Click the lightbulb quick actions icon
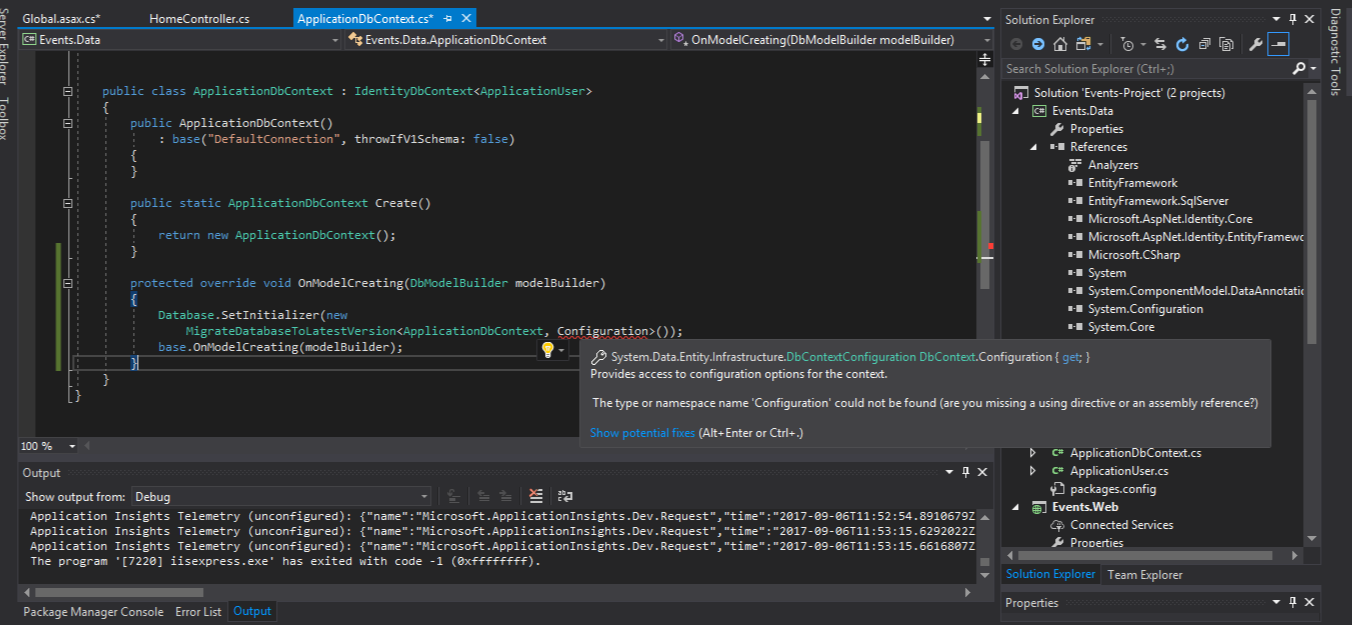 [548, 350]
